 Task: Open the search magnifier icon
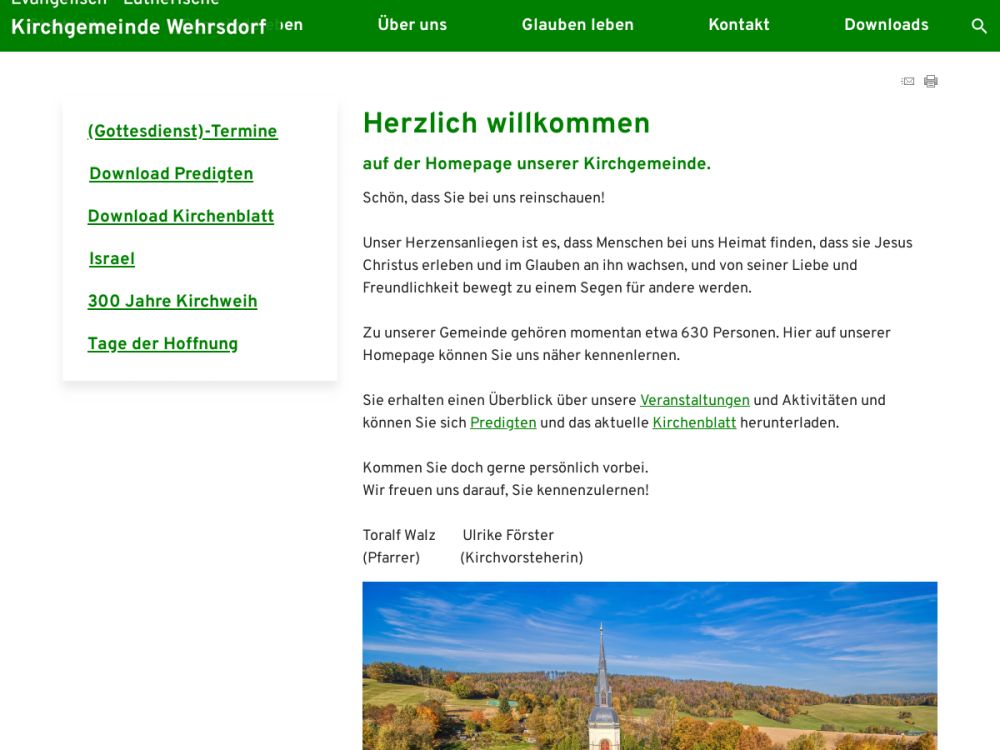pyautogui.click(x=979, y=26)
